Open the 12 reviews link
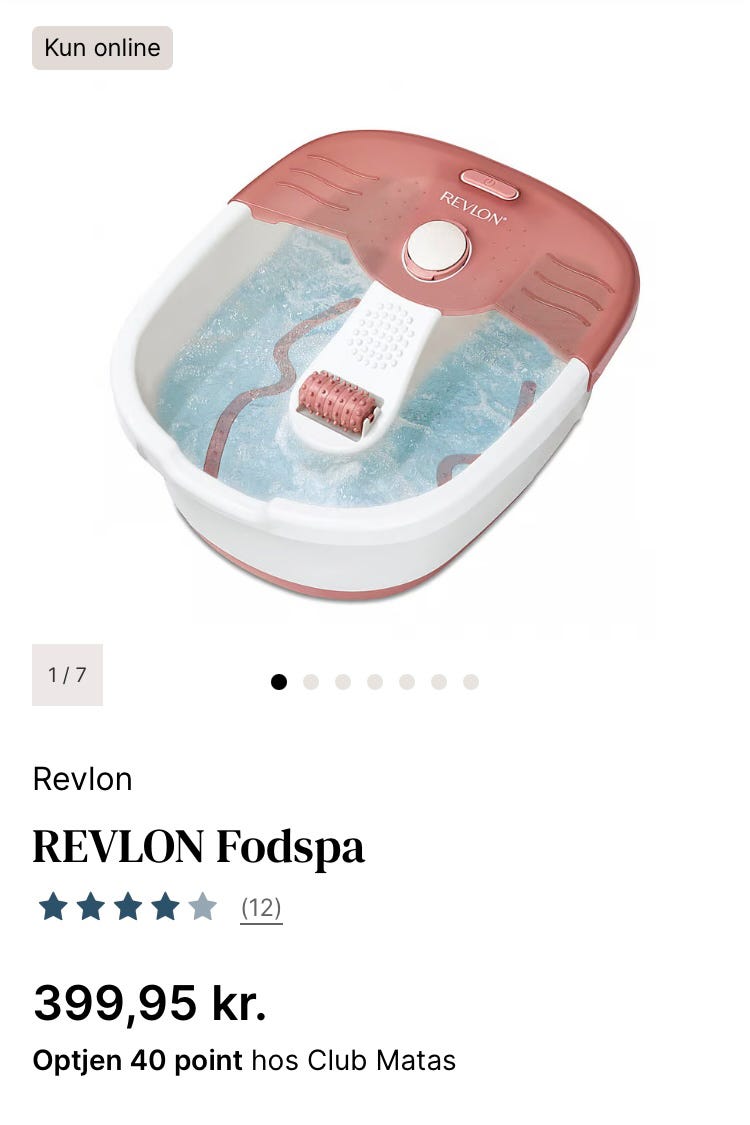 click(x=261, y=908)
